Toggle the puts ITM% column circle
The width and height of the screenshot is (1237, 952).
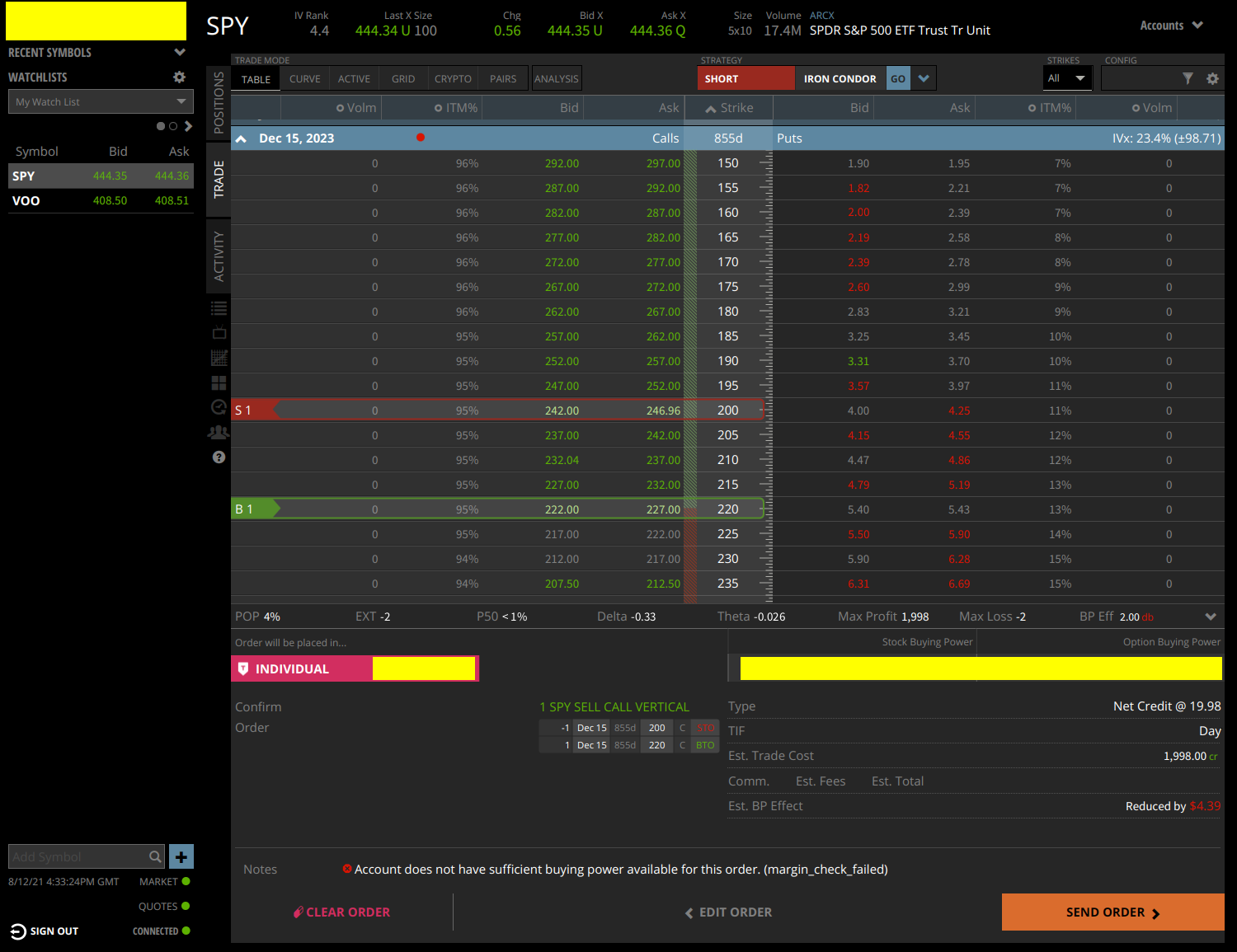1032,108
